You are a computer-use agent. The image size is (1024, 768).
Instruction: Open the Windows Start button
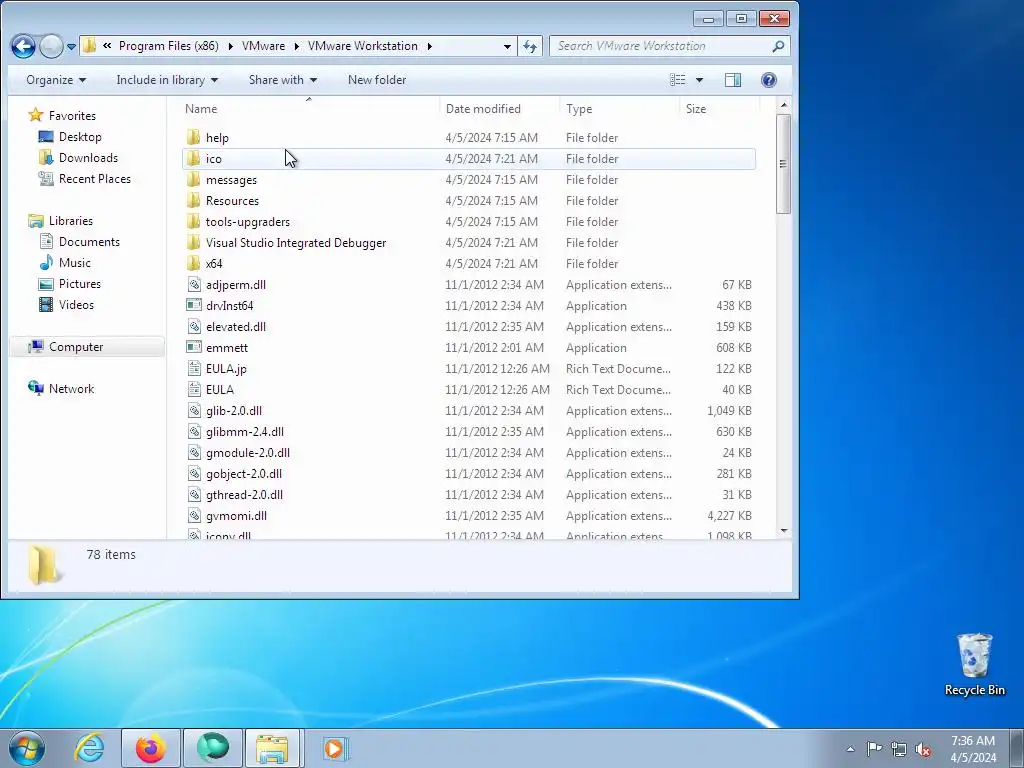(27, 748)
